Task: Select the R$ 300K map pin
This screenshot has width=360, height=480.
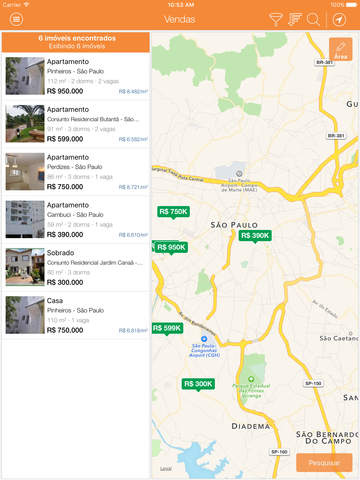Action: pyautogui.click(x=198, y=384)
